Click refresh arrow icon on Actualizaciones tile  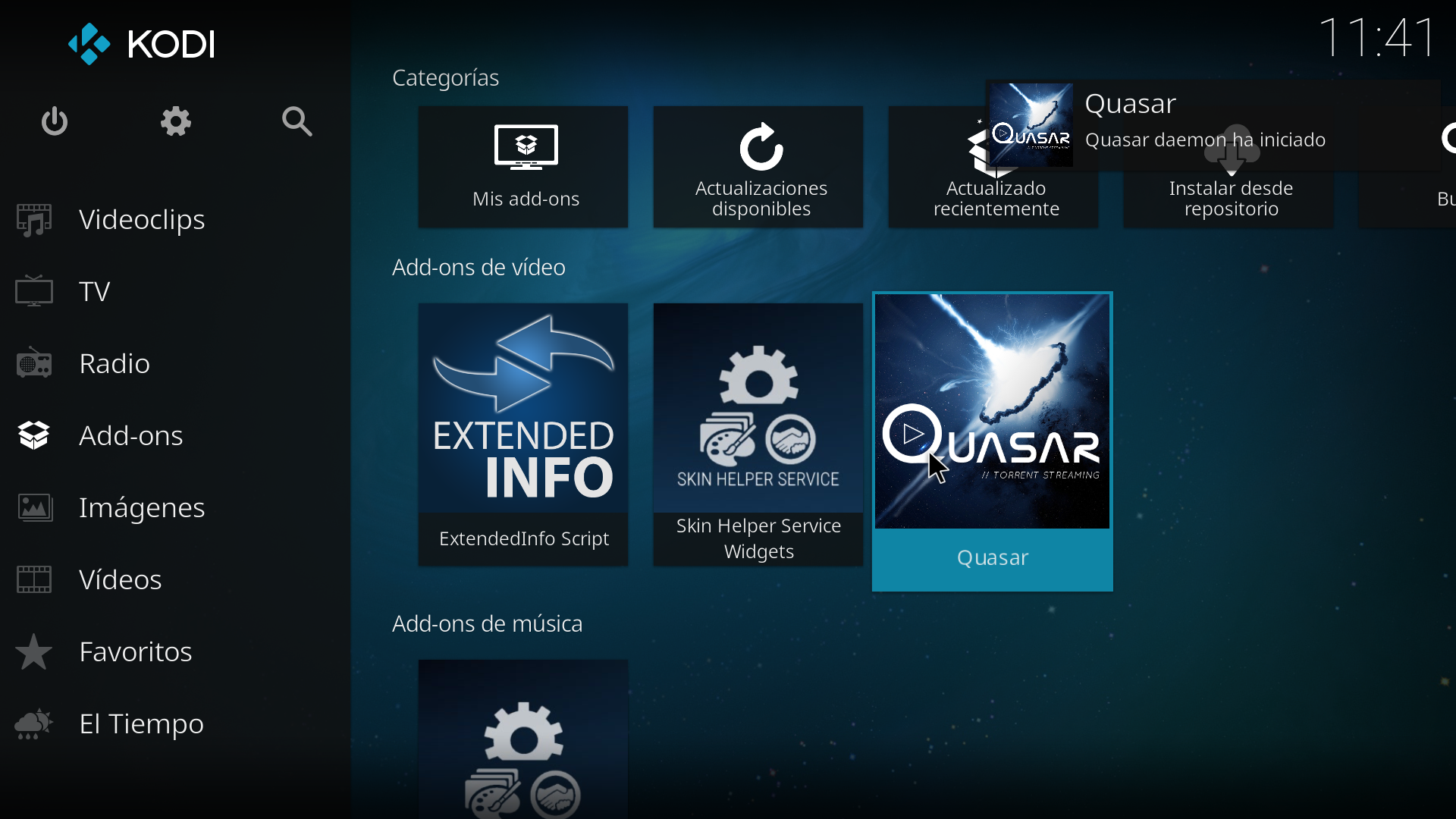pos(761,146)
